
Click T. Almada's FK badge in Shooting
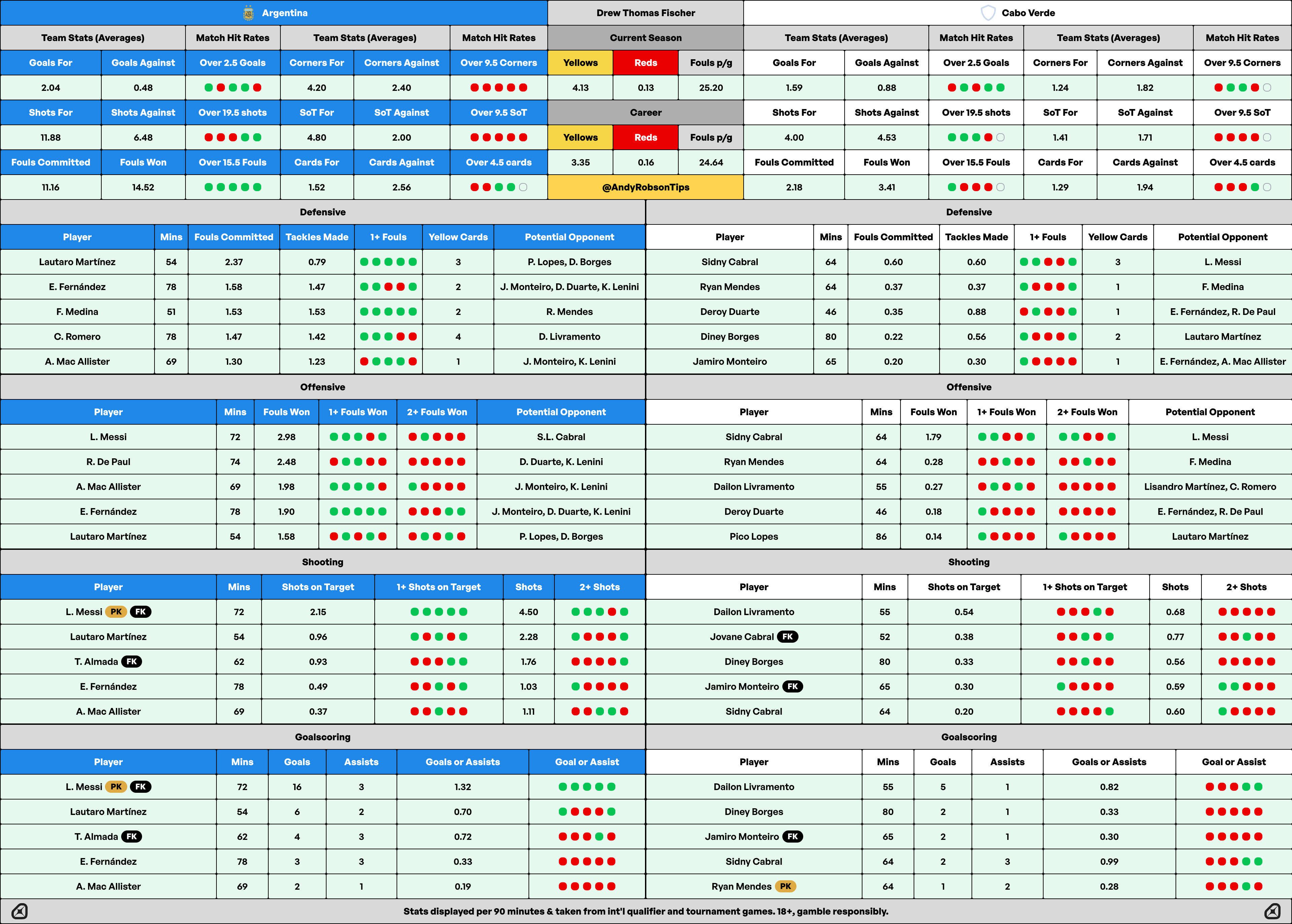[132, 662]
